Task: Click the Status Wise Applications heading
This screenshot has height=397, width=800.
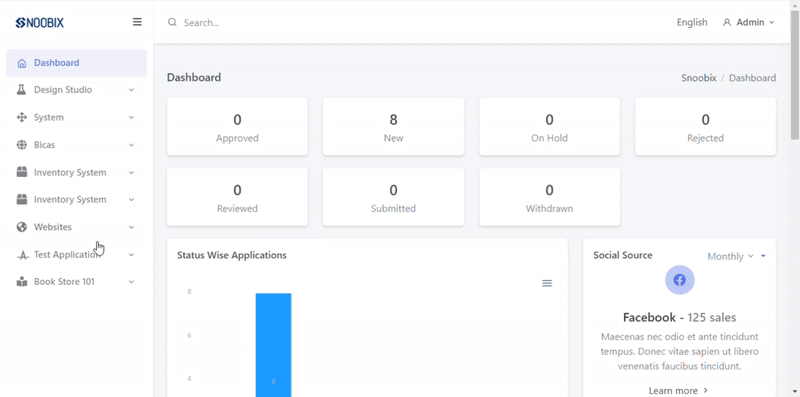Action: pos(232,255)
